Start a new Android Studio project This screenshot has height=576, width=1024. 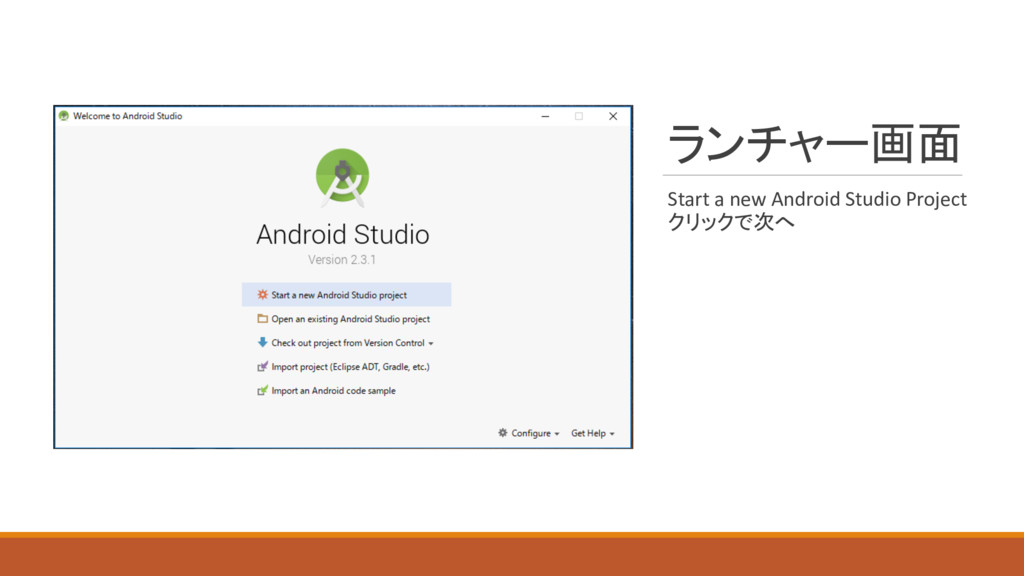(346, 295)
